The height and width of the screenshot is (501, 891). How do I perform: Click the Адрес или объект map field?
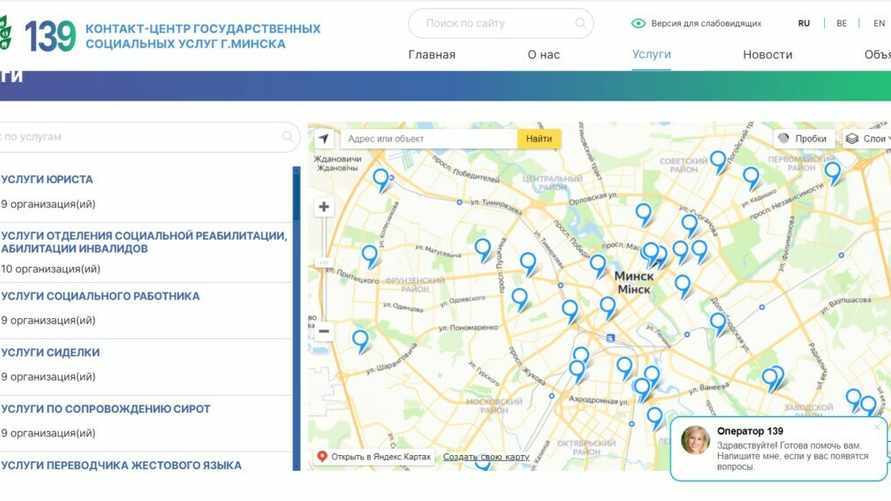point(429,139)
